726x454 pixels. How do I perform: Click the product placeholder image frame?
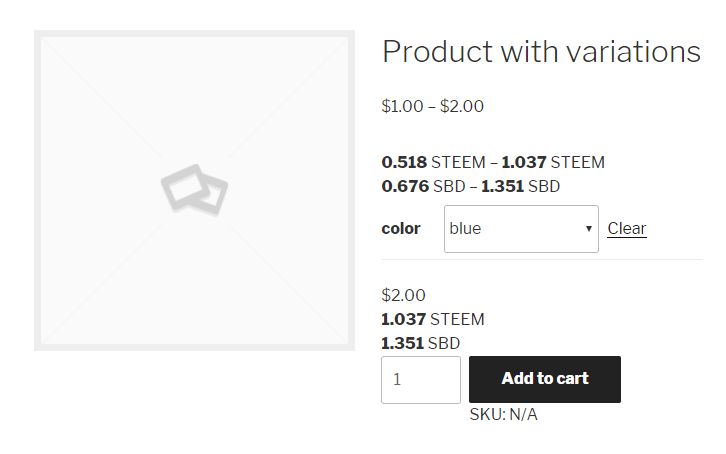coord(100,100)
